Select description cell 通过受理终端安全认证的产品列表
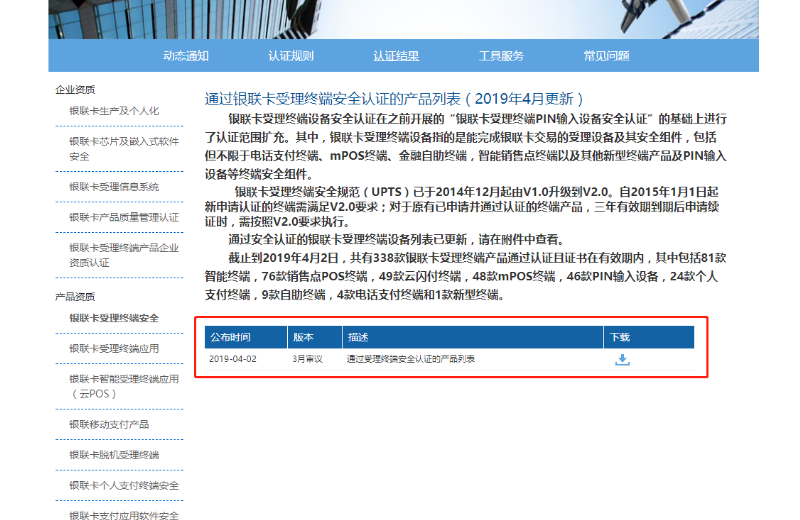The image size is (800, 520). click(411, 359)
